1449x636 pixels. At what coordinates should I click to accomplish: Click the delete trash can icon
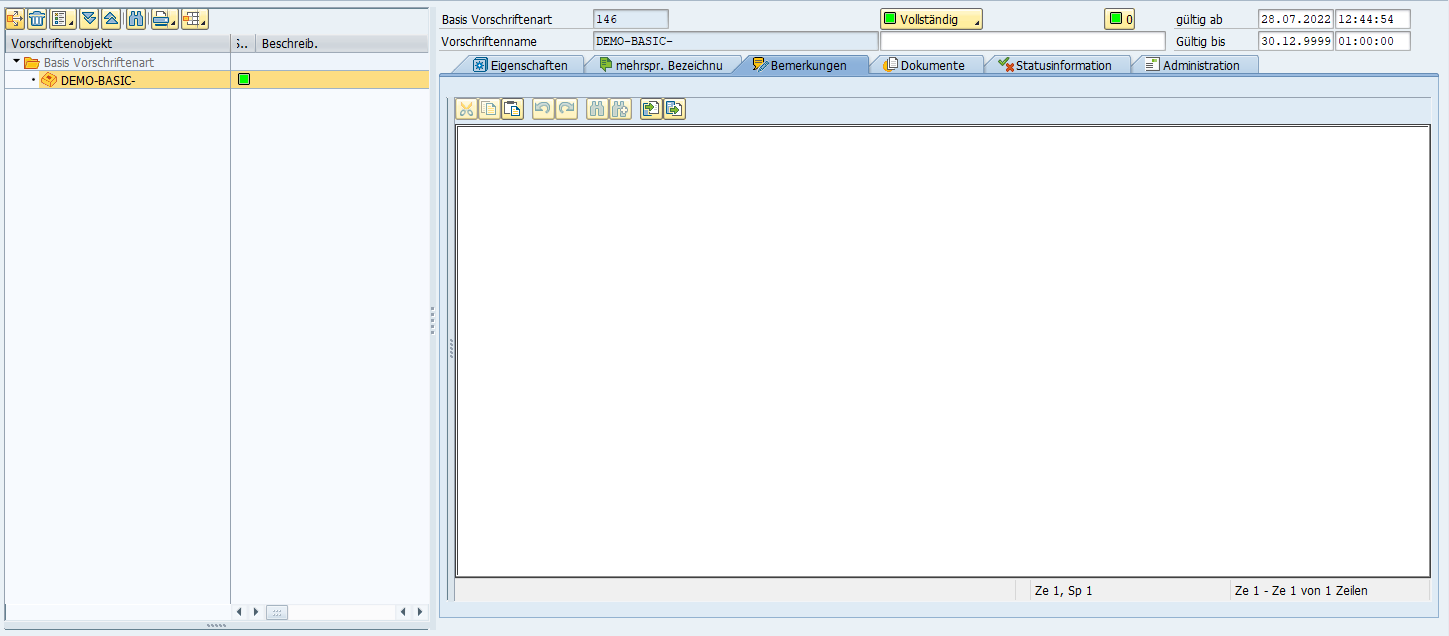[x=38, y=19]
